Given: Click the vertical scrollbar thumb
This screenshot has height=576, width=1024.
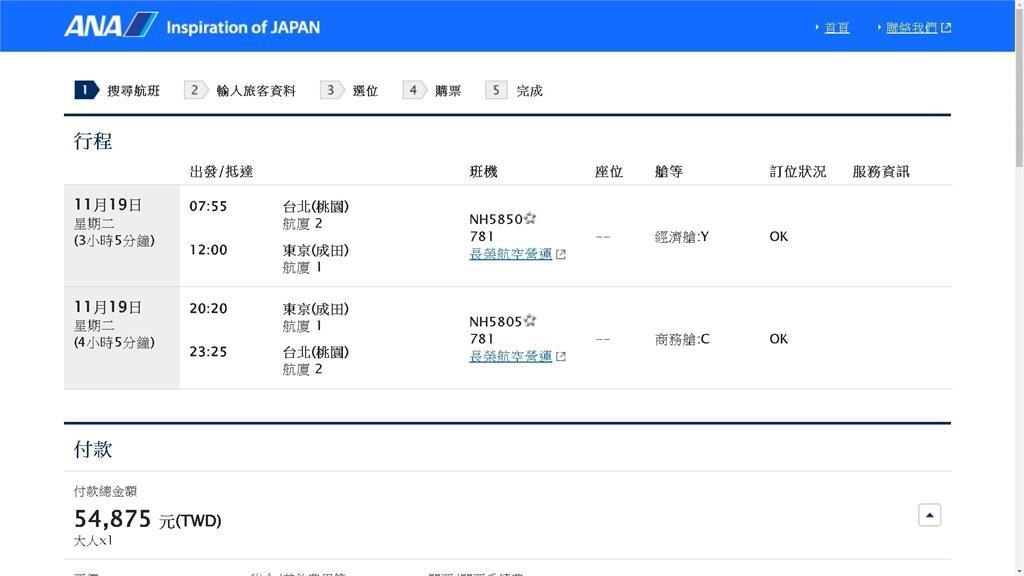Looking at the screenshot, I should [x=1018, y=90].
